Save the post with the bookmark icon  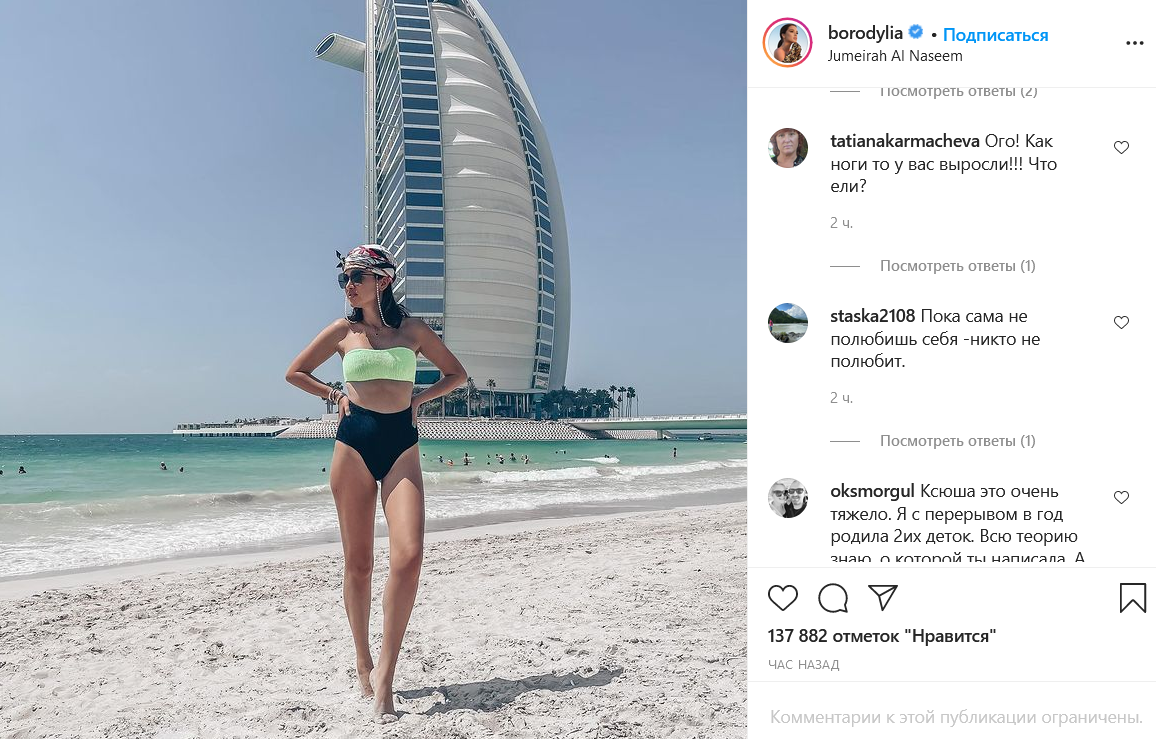click(1132, 598)
